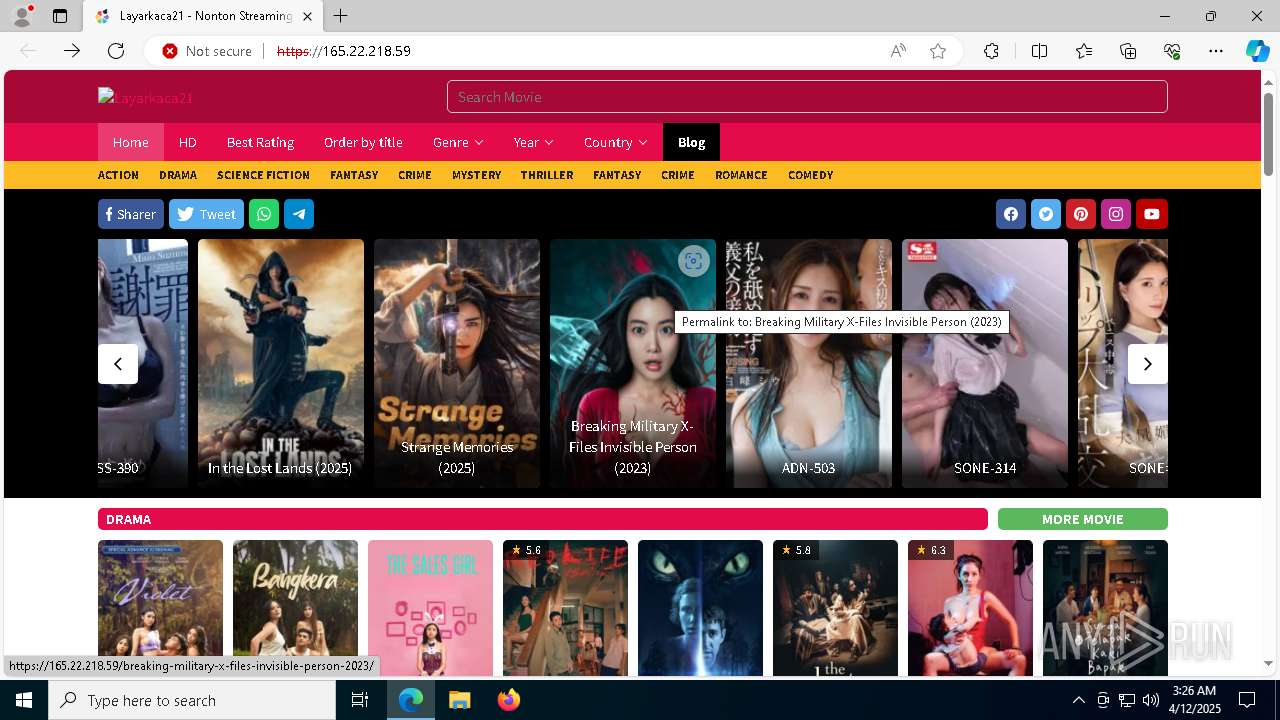View Not secure site information
Image resolution: width=1280 pixels, height=720 pixels.
[207, 51]
